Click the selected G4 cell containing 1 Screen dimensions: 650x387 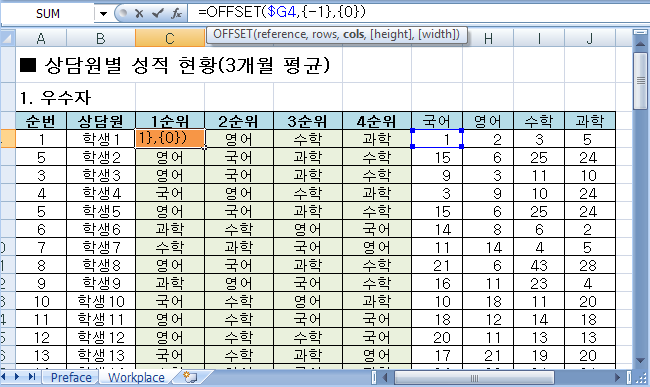coord(437,139)
